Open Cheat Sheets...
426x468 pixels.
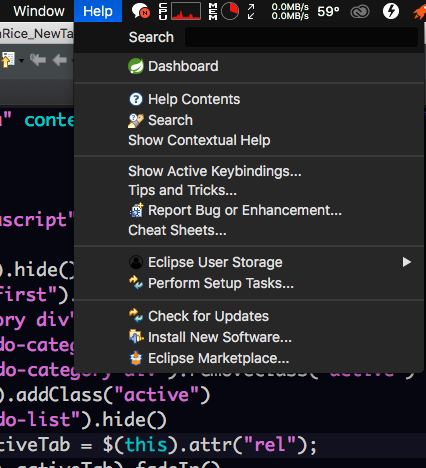click(x=249, y=230)
